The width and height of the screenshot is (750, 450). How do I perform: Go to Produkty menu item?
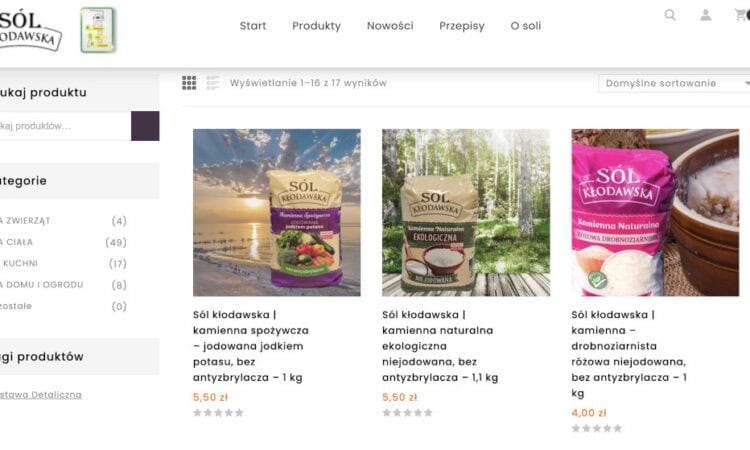(316, 26)
